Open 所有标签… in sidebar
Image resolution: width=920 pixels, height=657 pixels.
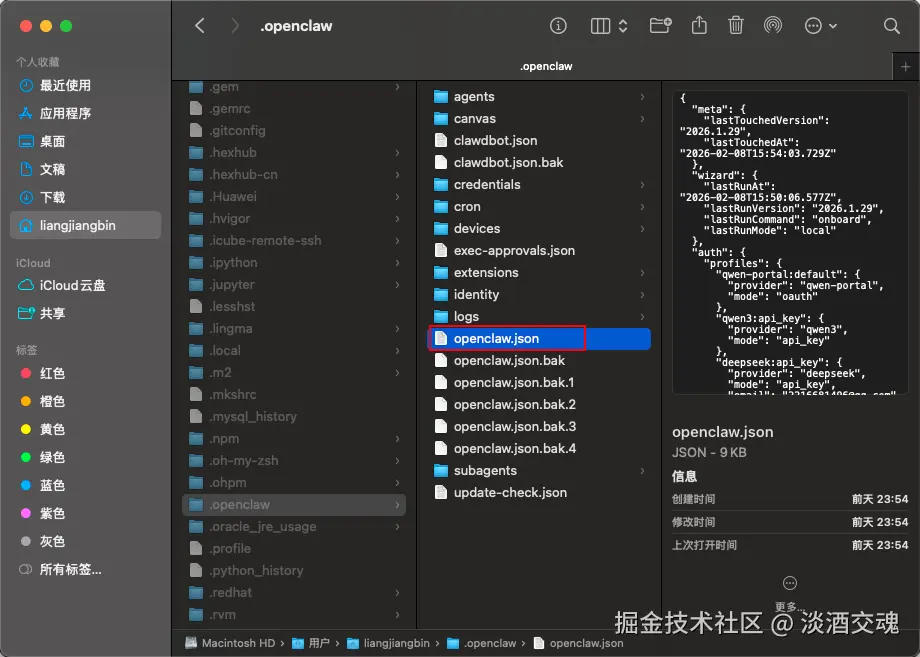[x=86, y=570]
